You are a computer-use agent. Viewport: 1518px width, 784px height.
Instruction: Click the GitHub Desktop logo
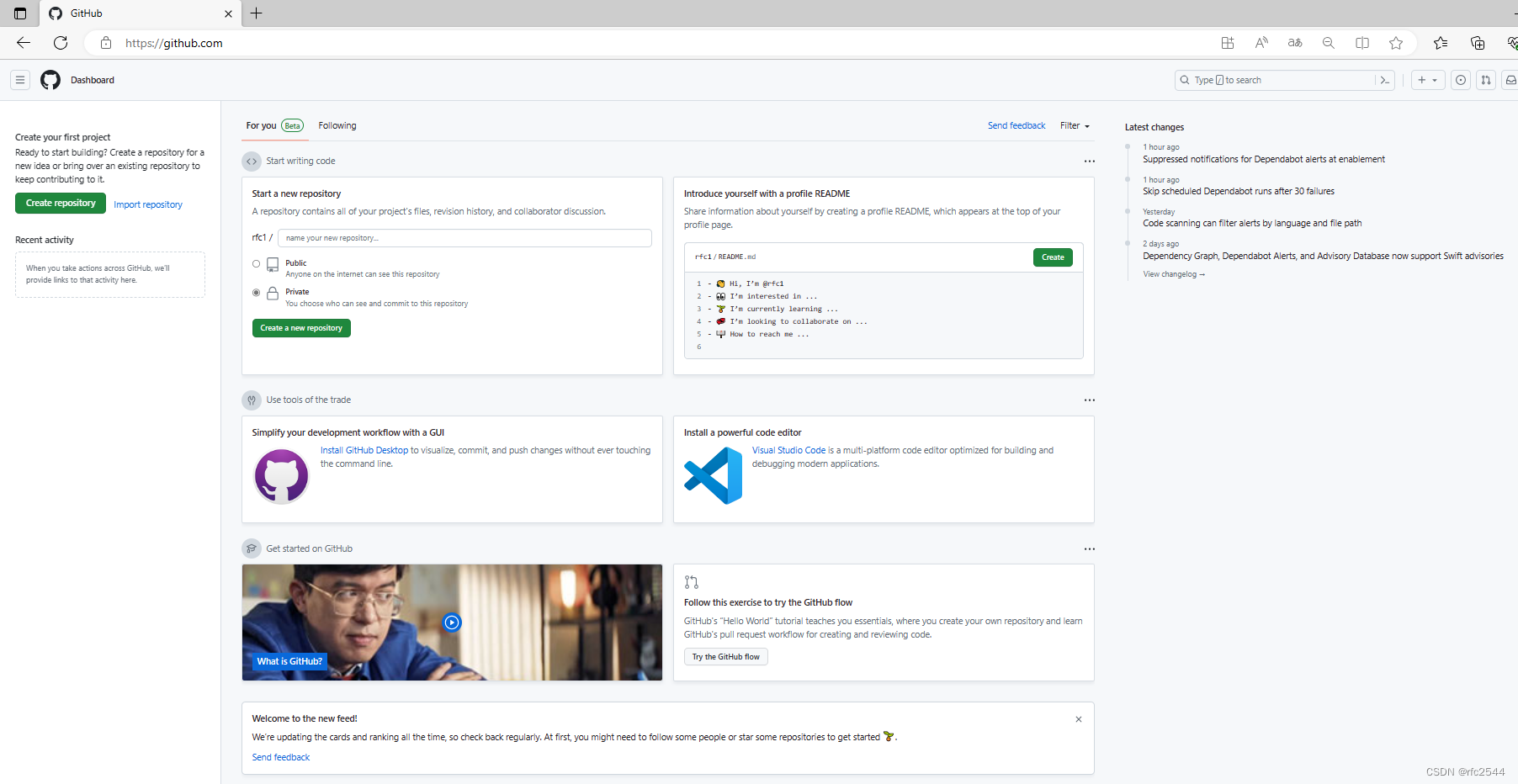click(282, 476)
